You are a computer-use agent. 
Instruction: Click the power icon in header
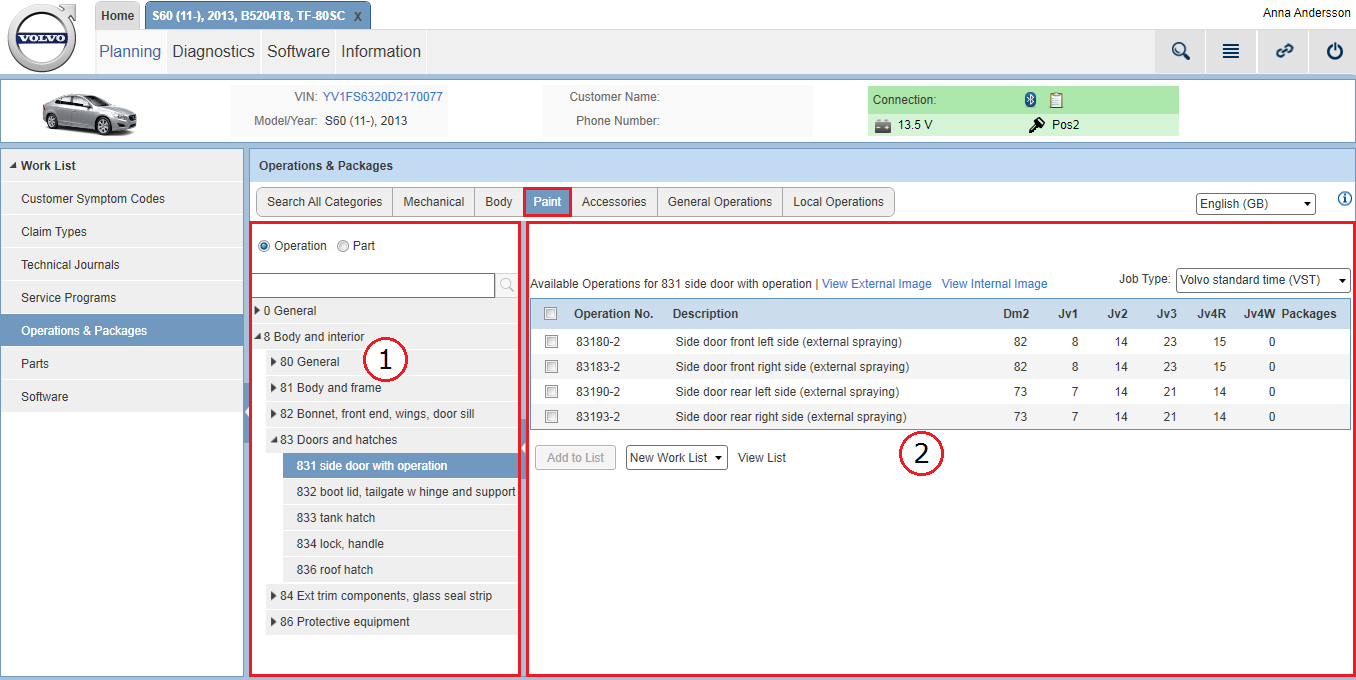click(x=1334, y=52)
